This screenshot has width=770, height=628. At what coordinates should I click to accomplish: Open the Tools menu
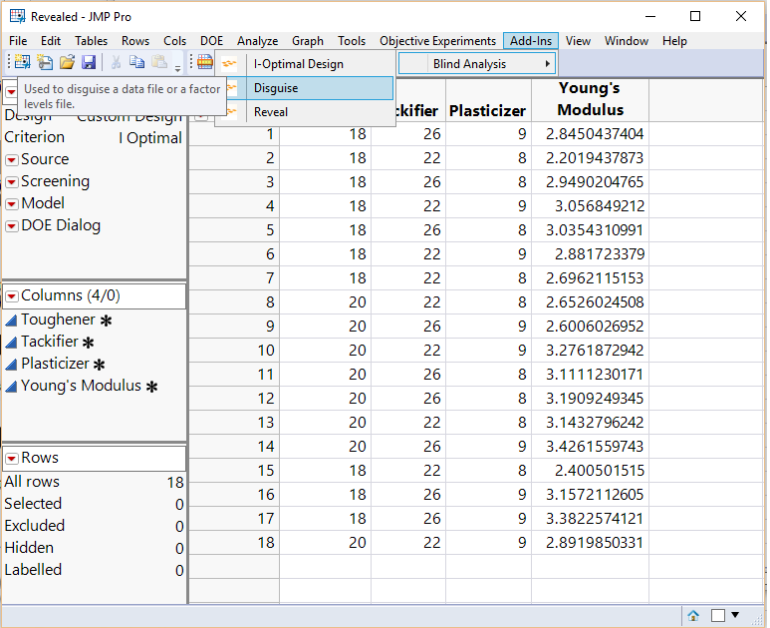coord(351,41)
